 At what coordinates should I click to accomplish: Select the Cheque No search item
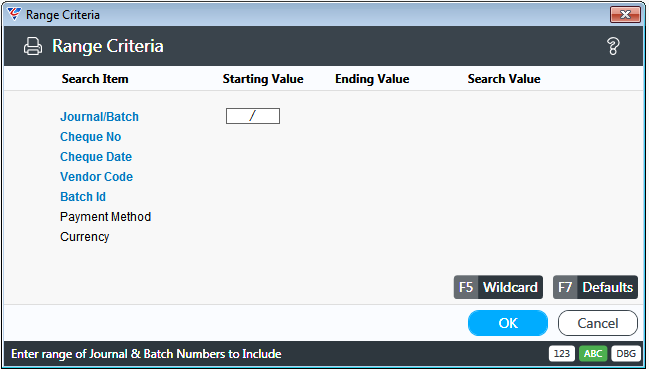click(91, 137)
